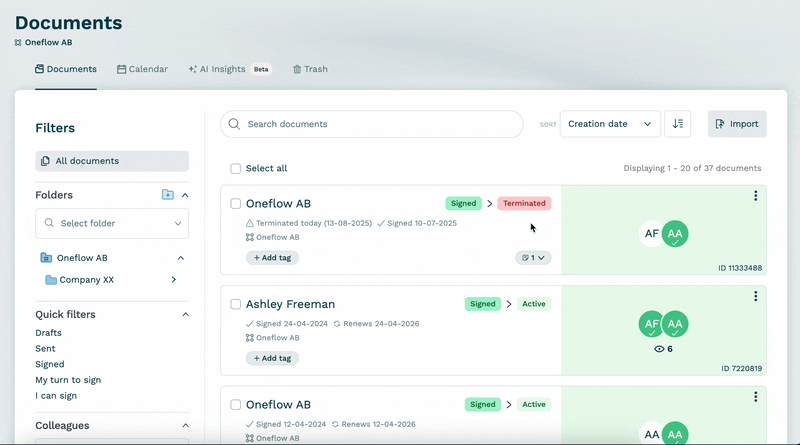Click Renews 24-04-2026 text

[381, 324]
